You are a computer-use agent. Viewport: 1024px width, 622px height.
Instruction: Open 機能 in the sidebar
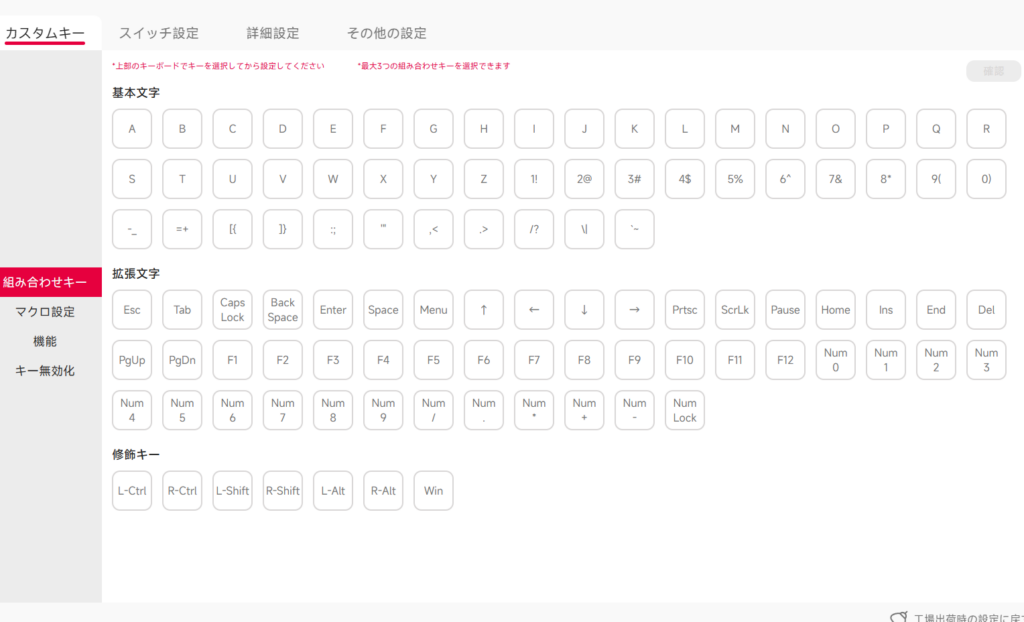tap(45, 341)
